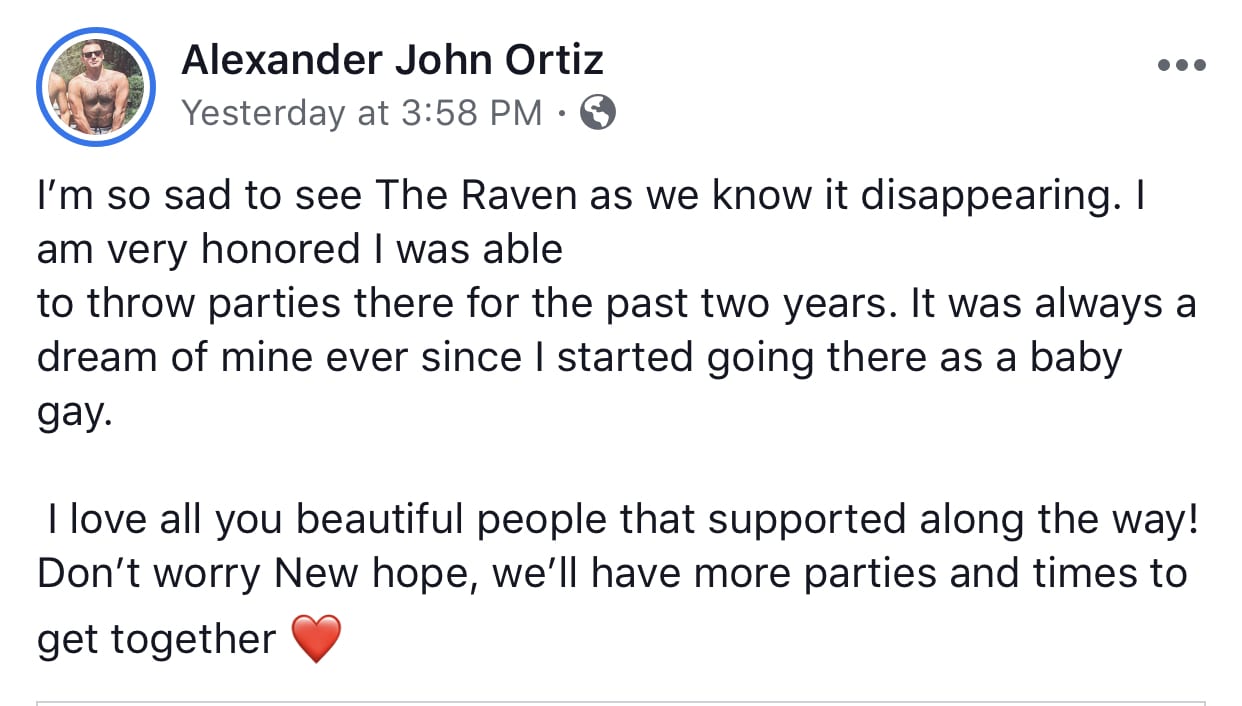Select the first name "Alexander" in header
The width and height of the screenshot is (1242, 706).
(278, 61)
